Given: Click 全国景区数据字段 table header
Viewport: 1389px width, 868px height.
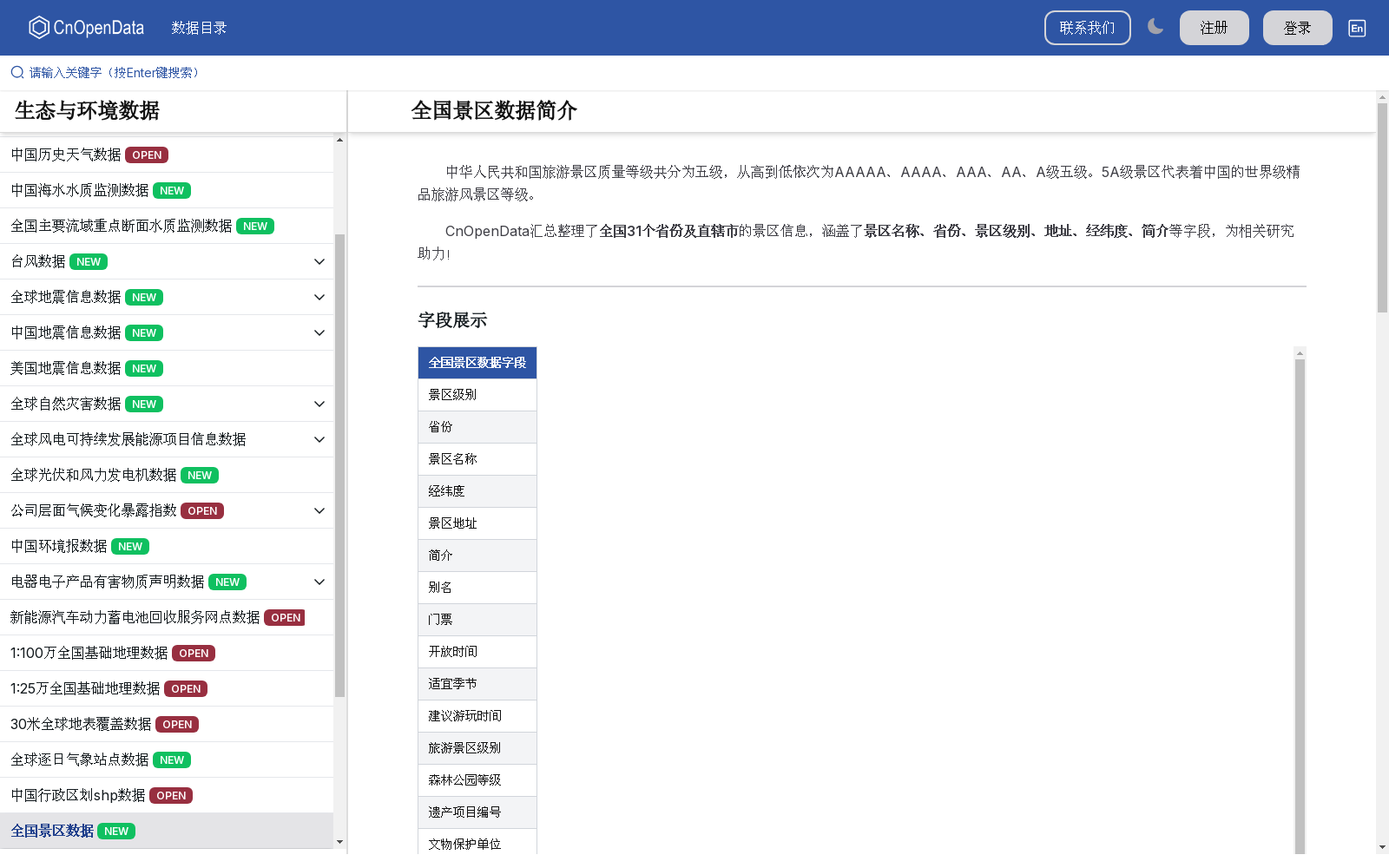Looking at the screenshot, I should tap(477, 363).
